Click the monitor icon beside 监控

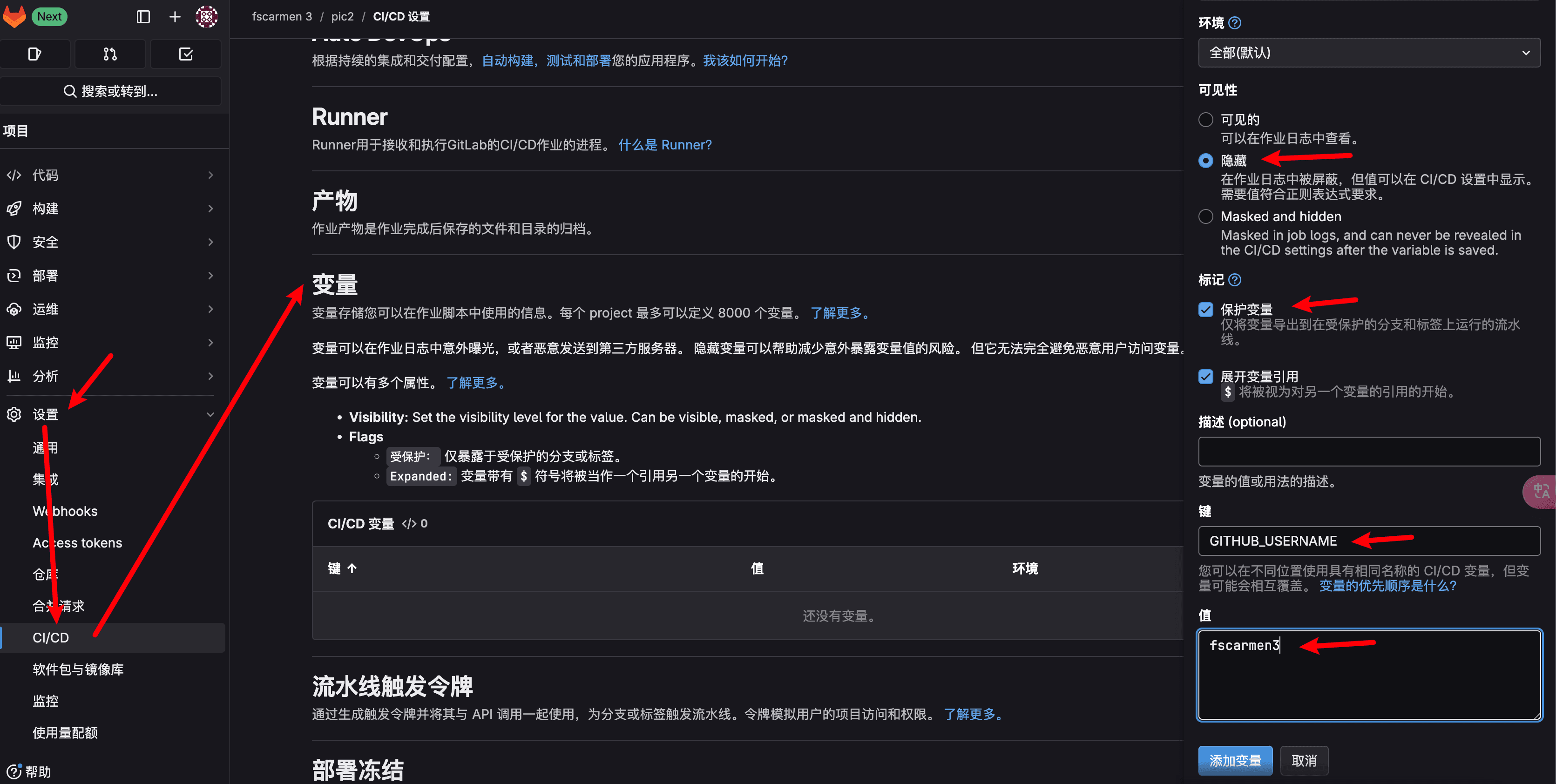click(14, 343)
